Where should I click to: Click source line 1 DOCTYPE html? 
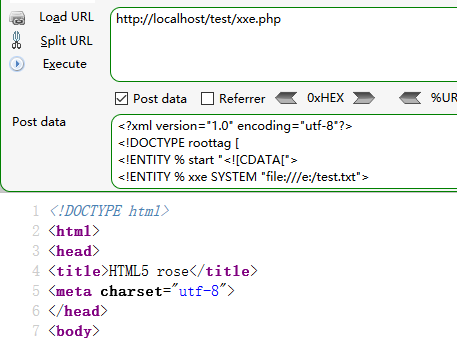pyautogui.click(x=109, y=211)
